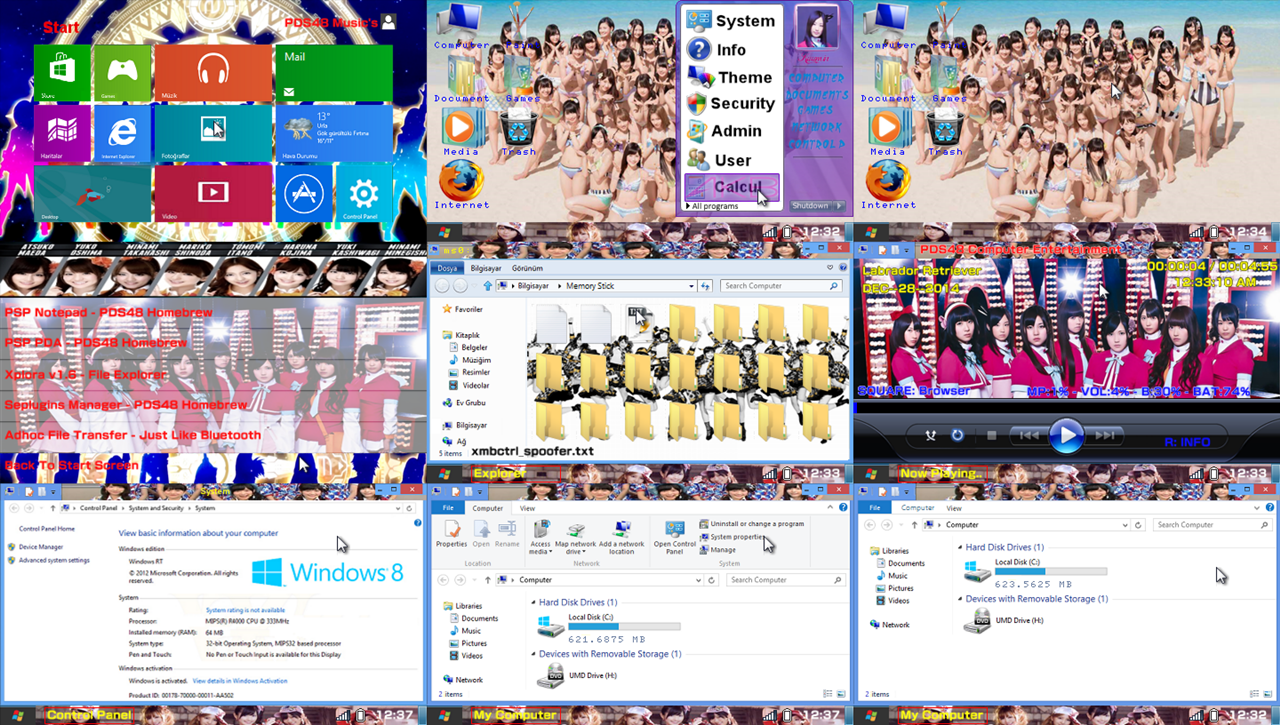This screenshot has height=725, width=1280.
Task: Seek using the media player progress bar
Action: (x=1066, y=407)
